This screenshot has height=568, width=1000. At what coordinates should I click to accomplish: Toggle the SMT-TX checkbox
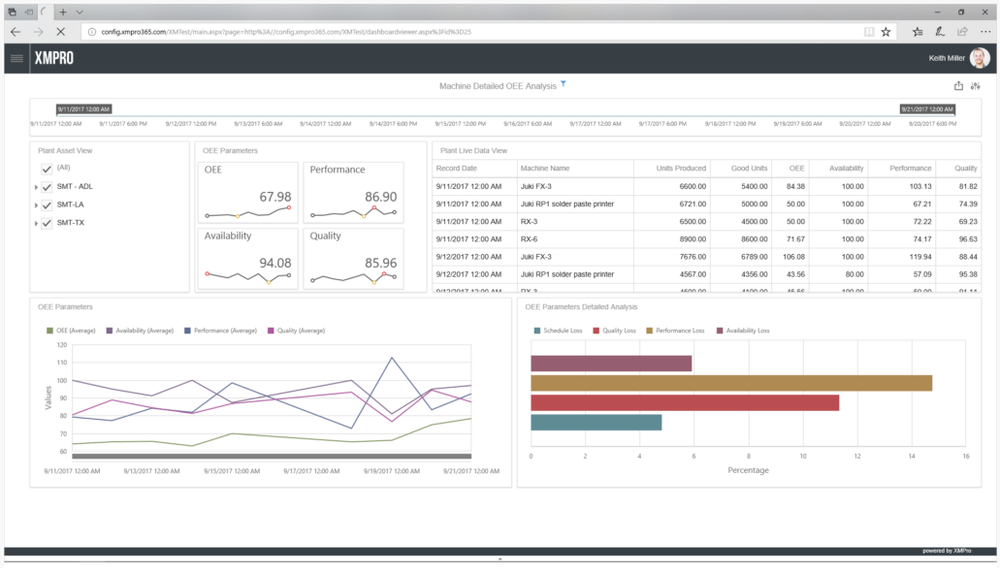click(x=47, y=223)
